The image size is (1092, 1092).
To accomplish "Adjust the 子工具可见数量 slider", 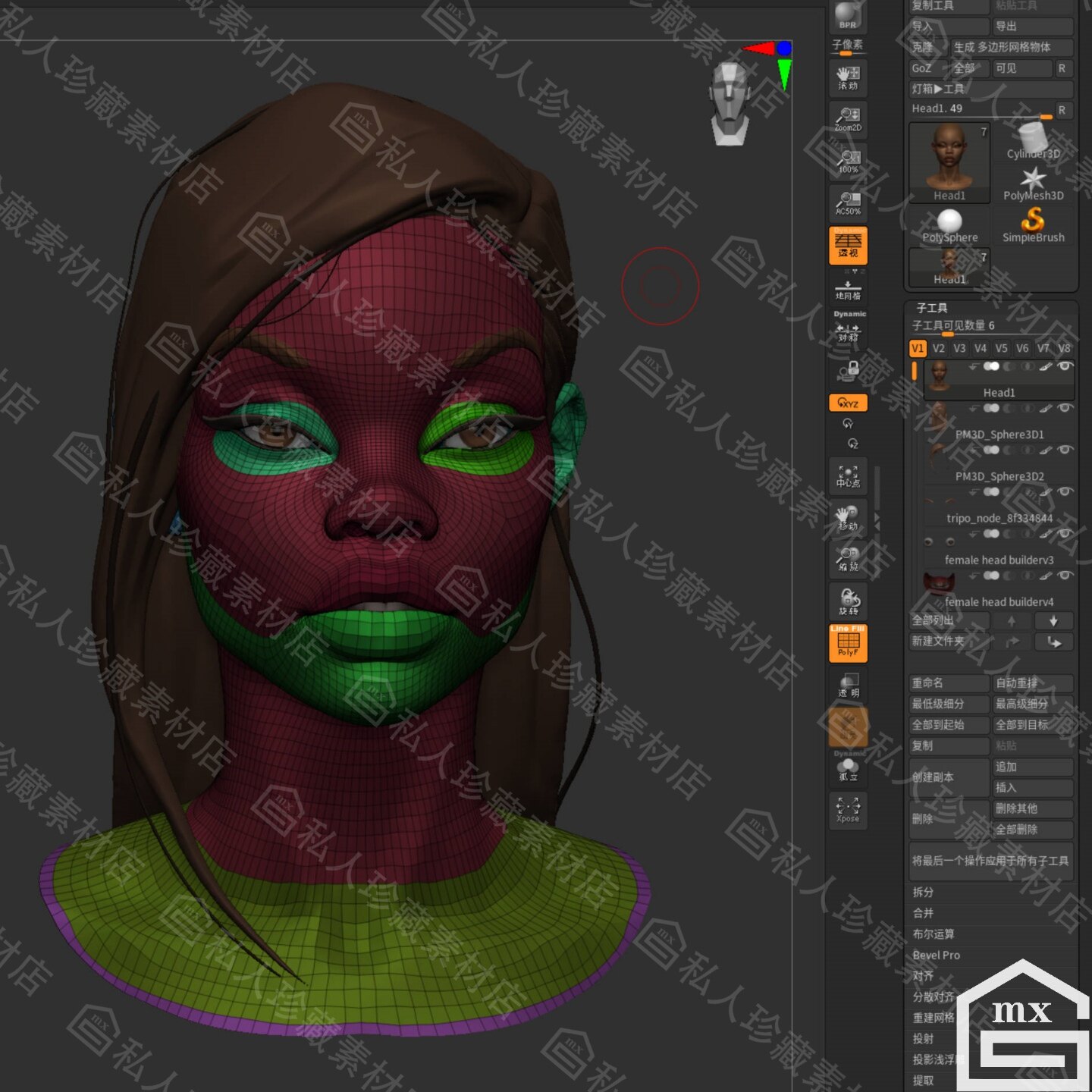I will tap(991, 327).
